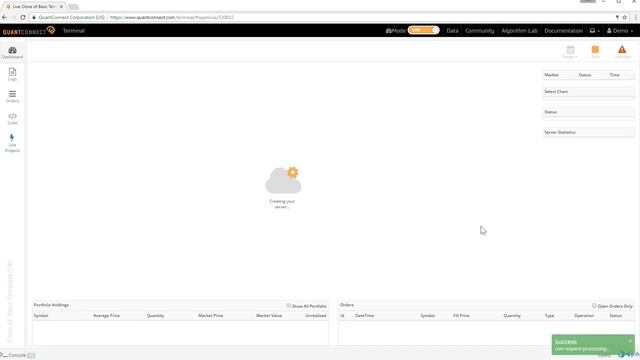
Task: Click the Market Price column header
Action: click(210, 316)
